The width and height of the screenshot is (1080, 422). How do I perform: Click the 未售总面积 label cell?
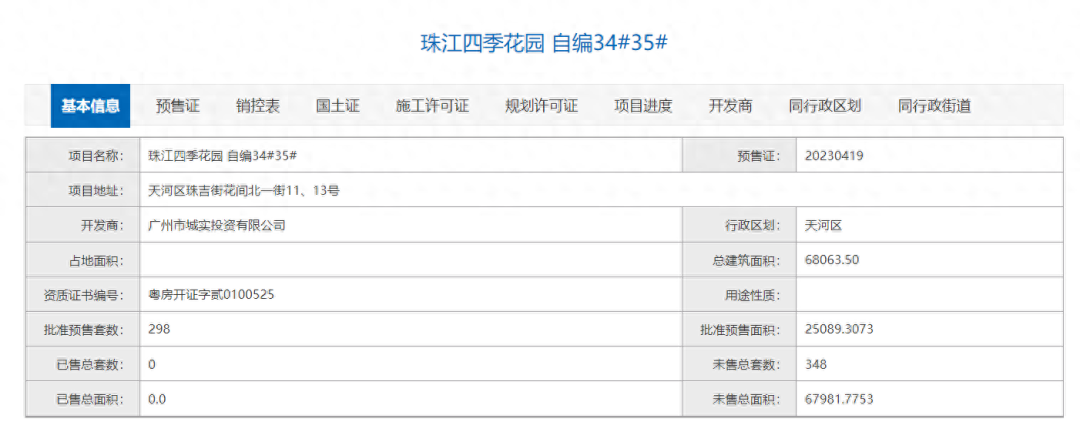tap(738, 399)
